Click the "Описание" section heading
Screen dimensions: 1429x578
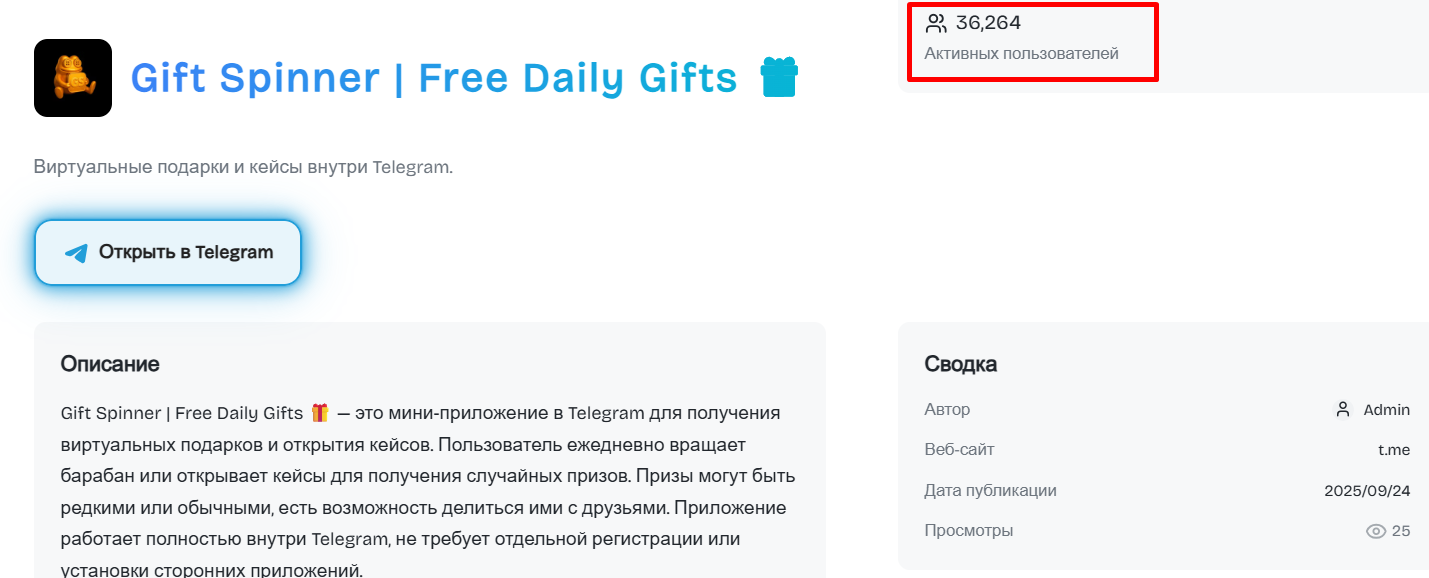coord(110,364)
